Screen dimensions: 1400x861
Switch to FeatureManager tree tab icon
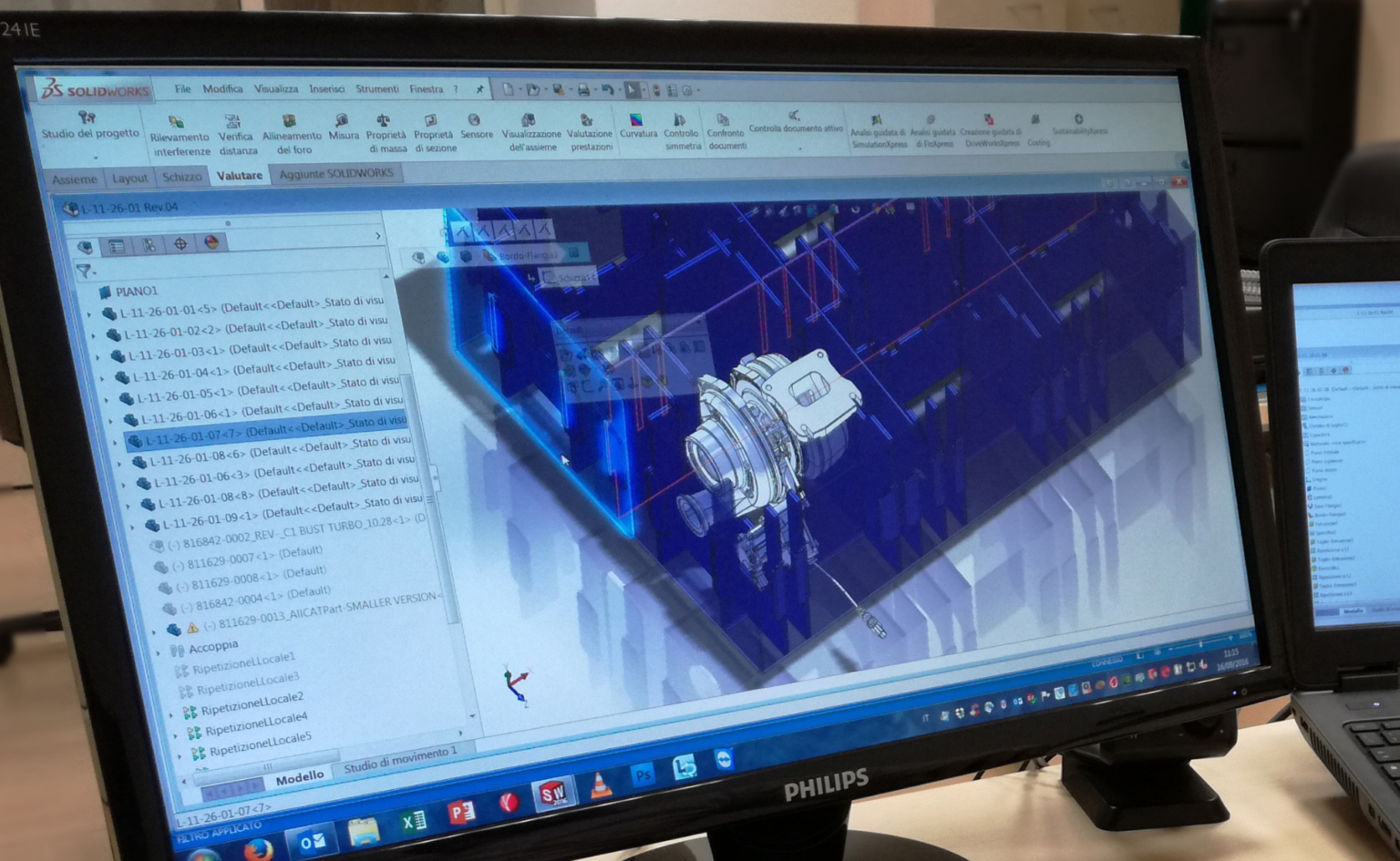tap(85, 247)
